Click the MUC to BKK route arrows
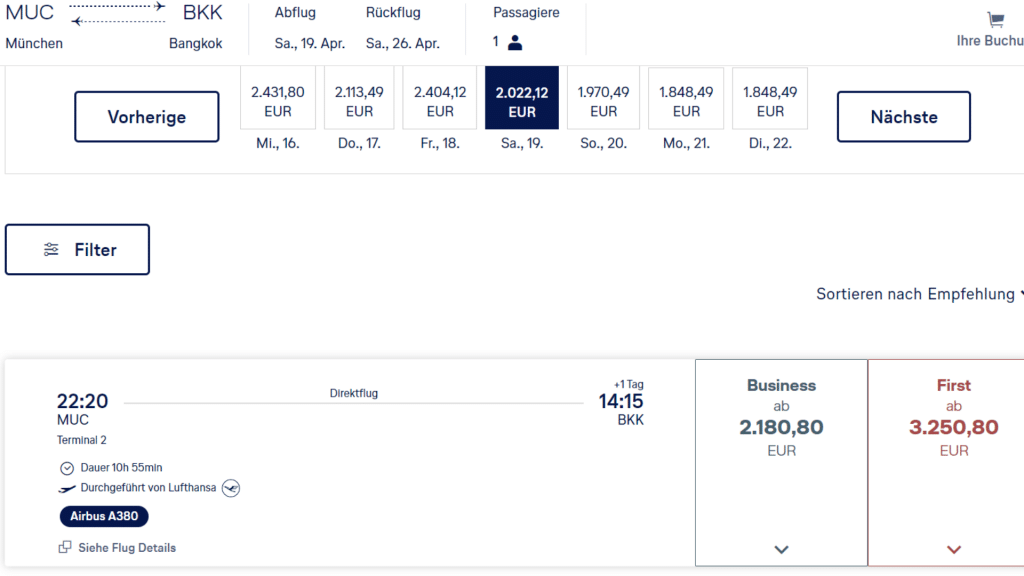Viewport: 1024px width, 576px height. [x=118, y=13]
